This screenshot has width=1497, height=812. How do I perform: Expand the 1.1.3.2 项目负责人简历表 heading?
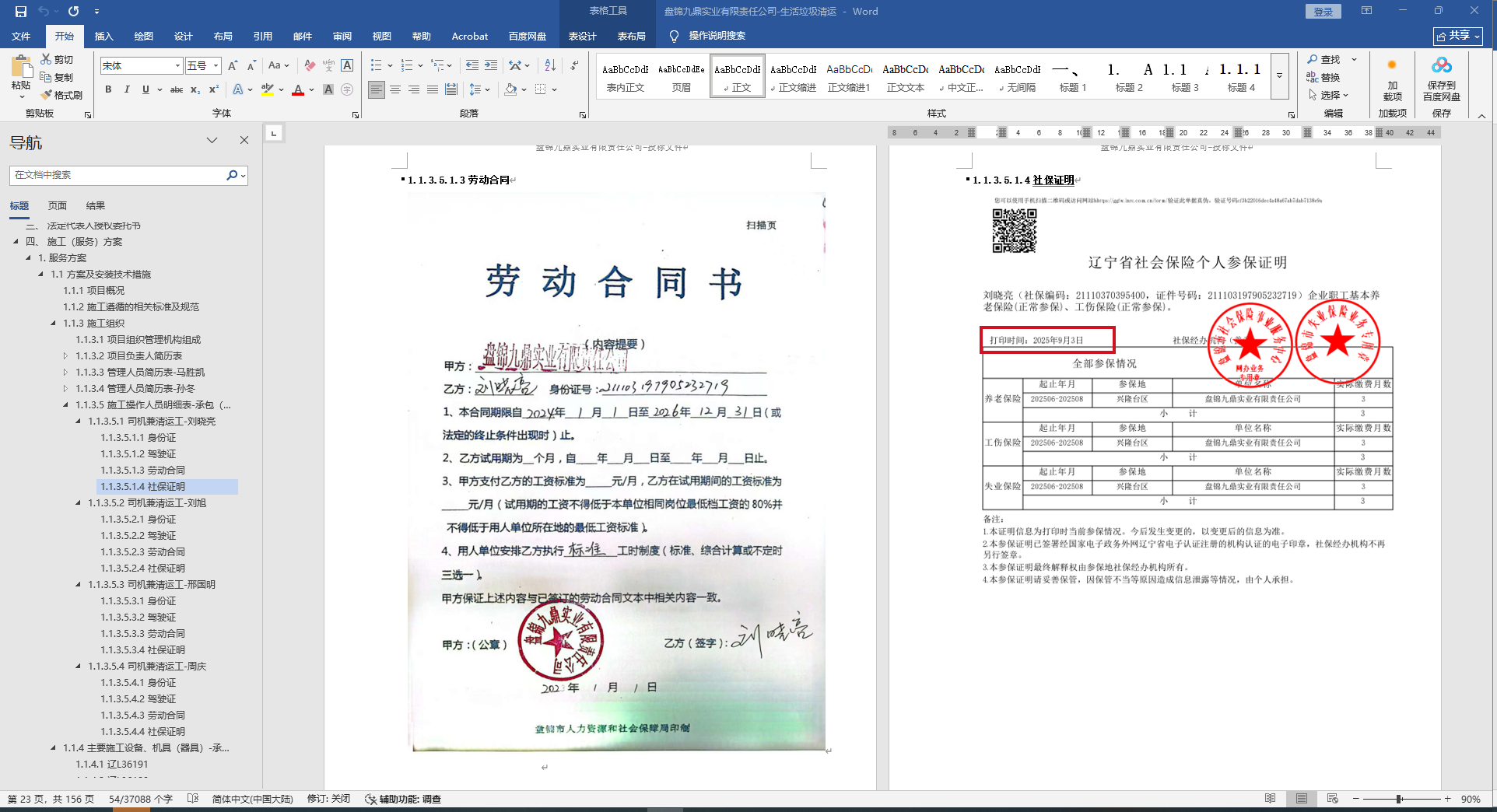pos(65,355)
